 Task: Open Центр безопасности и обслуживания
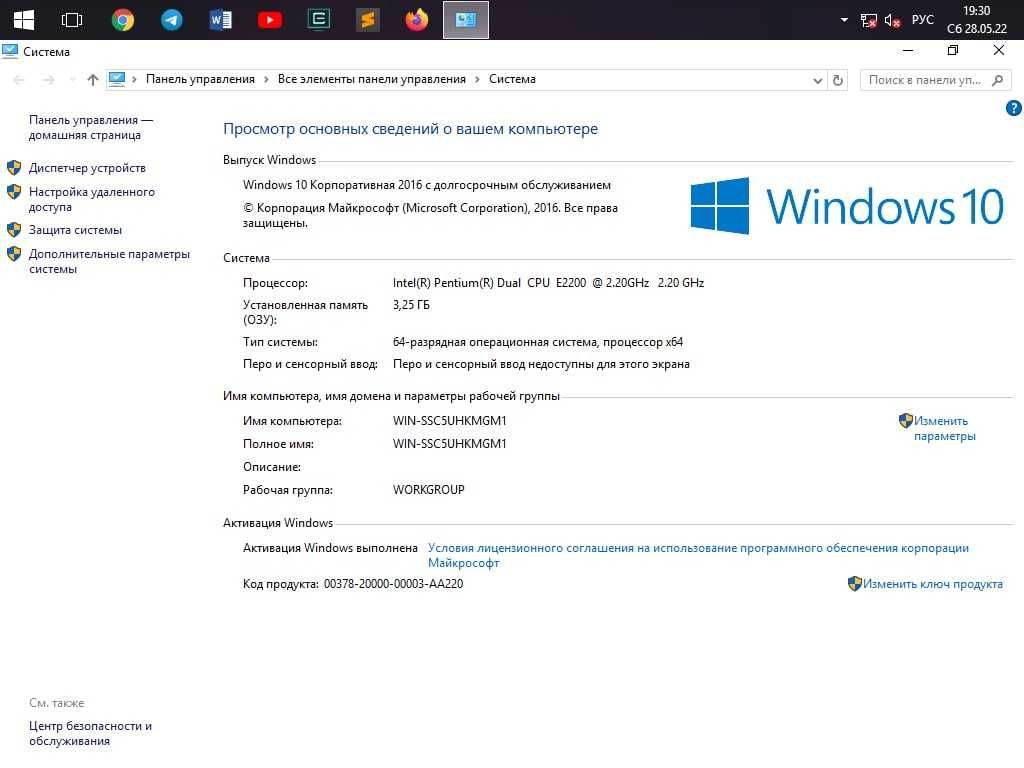click(90, 733)
